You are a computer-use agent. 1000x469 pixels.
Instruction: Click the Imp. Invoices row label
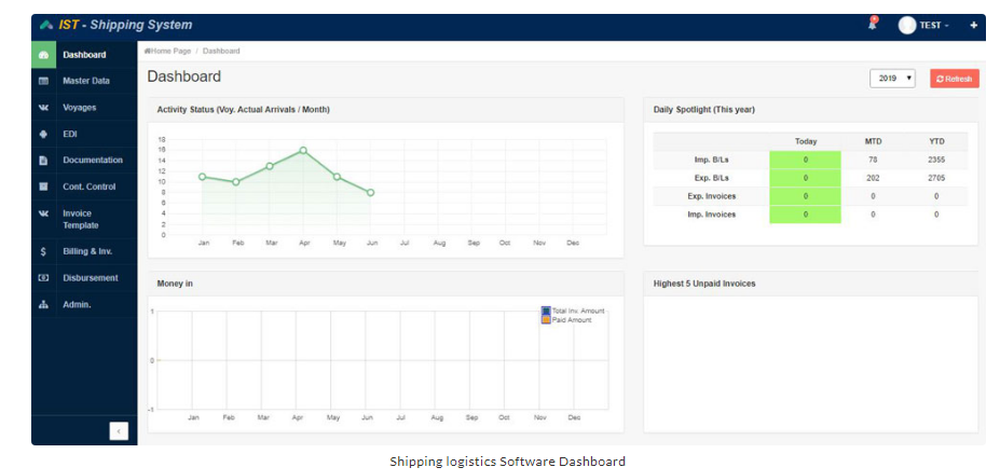pyautogui.click(x=712, y=214)
